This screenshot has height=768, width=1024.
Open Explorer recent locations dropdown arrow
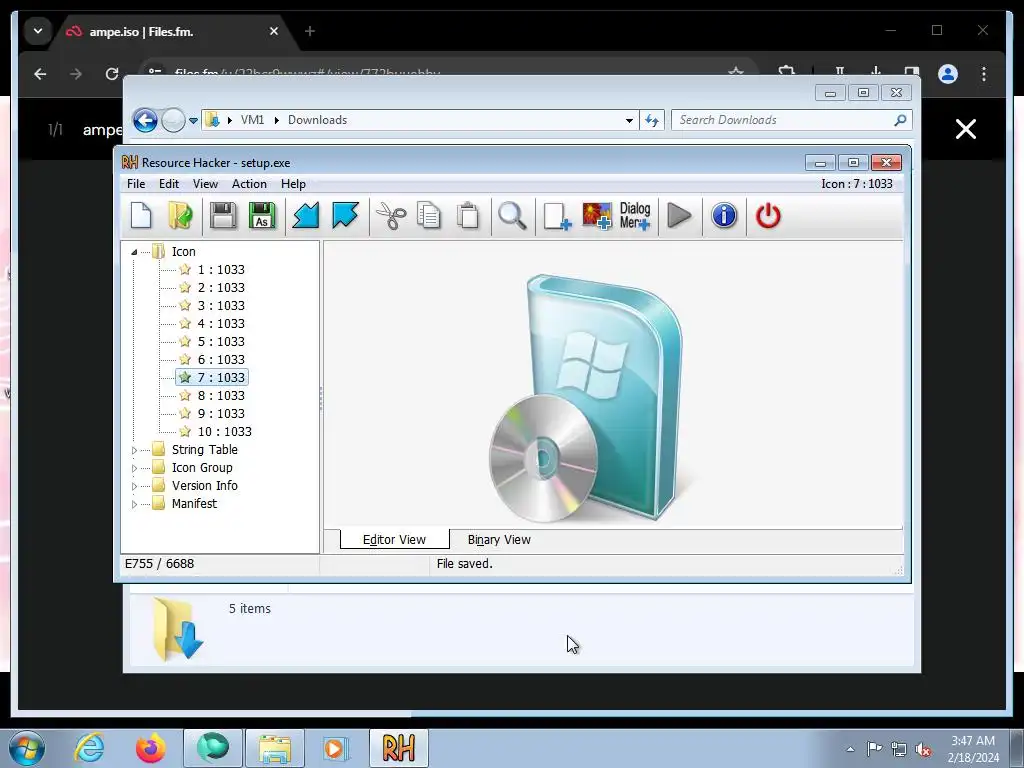click(x=193, y=121)
